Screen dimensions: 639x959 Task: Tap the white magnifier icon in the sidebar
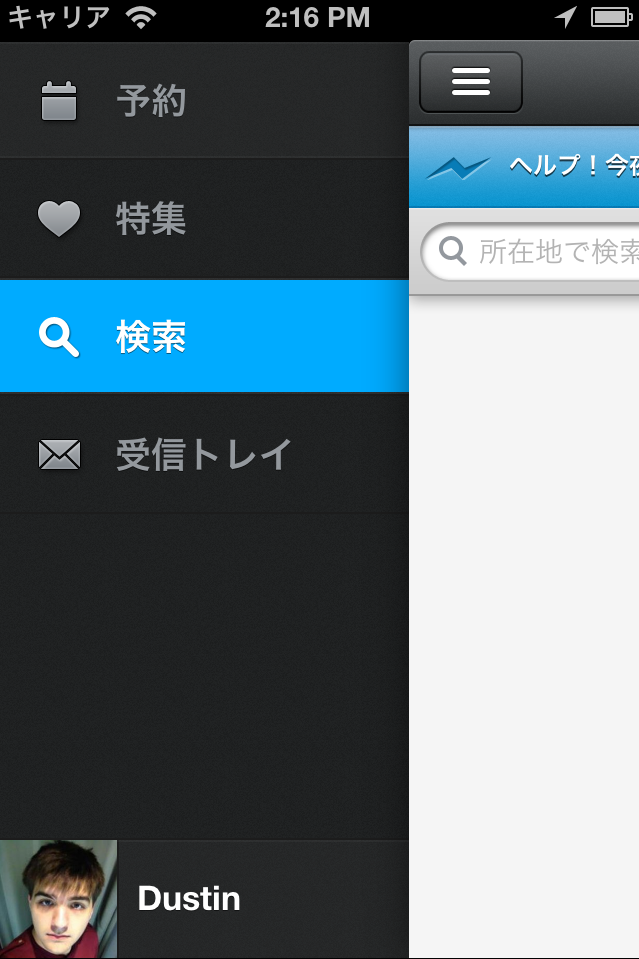59,337
